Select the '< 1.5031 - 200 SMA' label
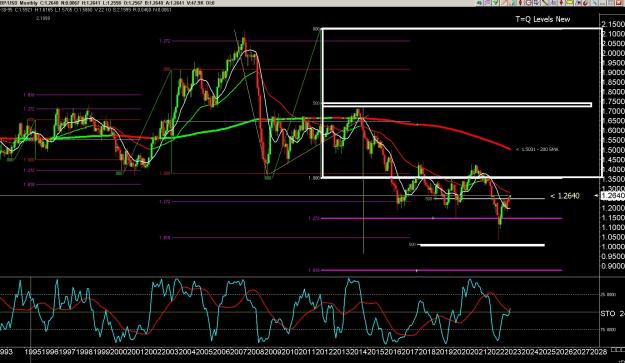The height and width of the screenshot is (363, 625). tap(537, 149)
